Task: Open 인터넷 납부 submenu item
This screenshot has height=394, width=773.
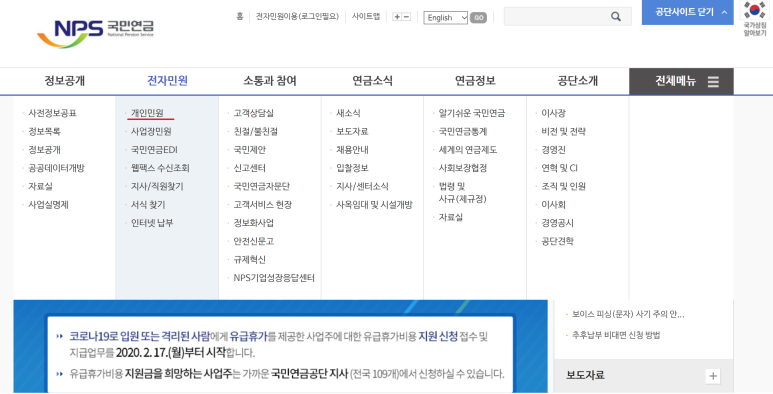Action: [x=152, y=223]
